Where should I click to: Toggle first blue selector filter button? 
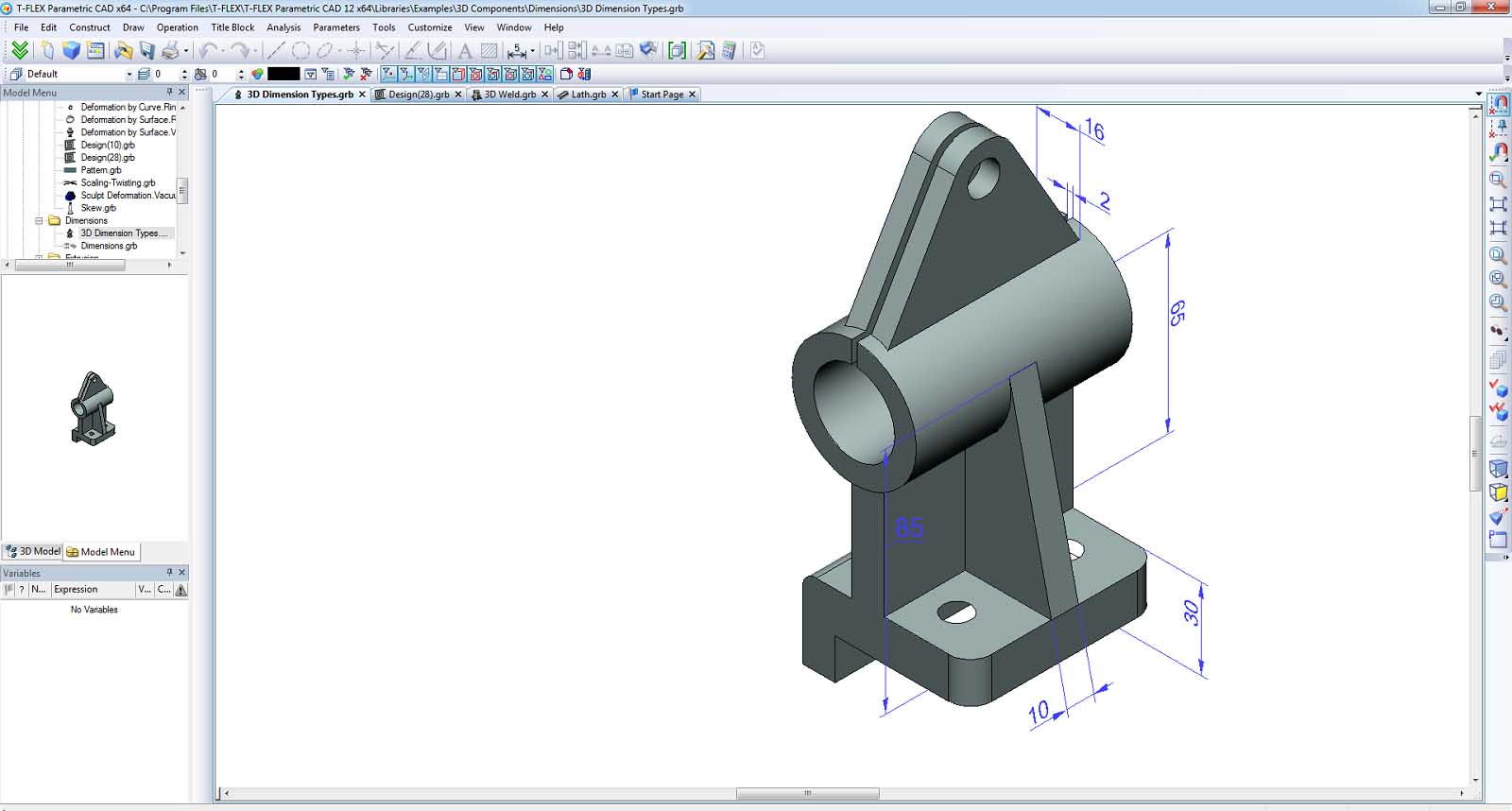tap(388, 74)
